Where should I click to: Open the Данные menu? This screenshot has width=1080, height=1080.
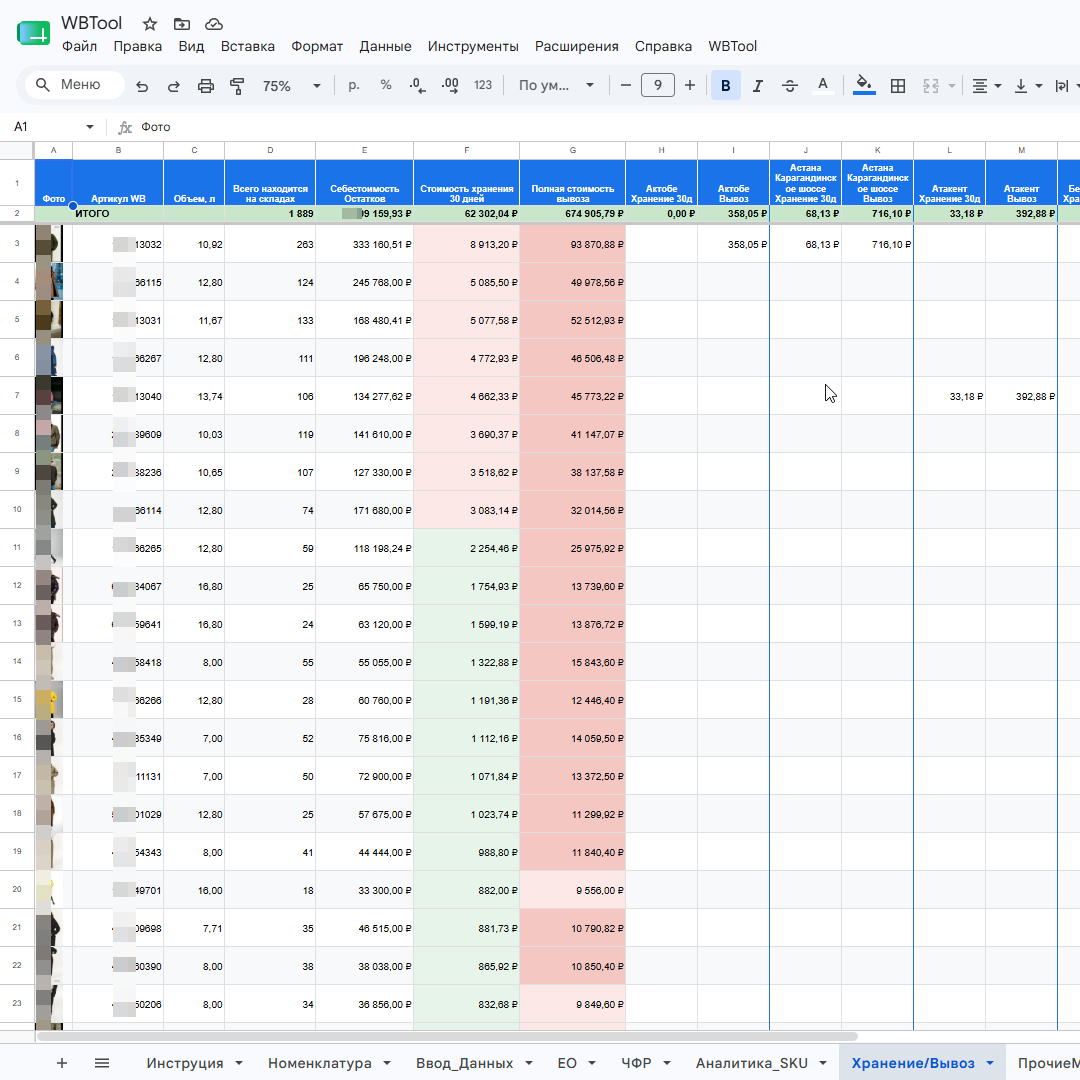385,46
